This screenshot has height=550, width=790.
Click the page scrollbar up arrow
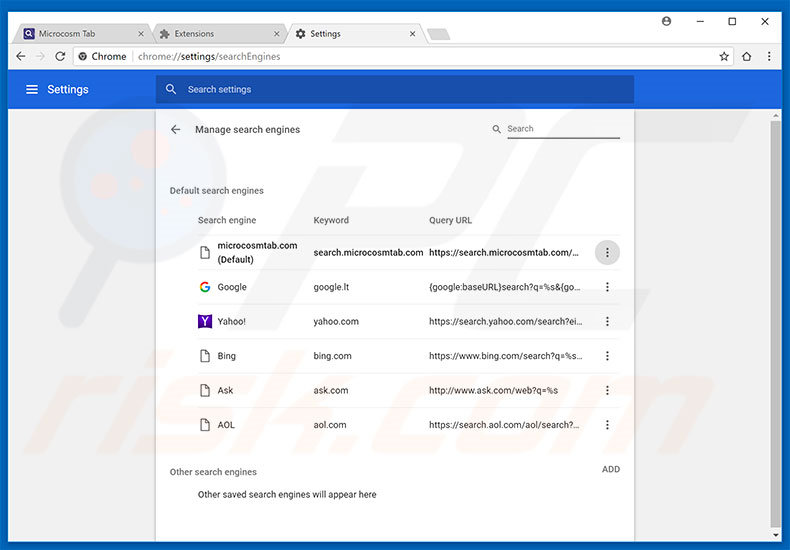(776, 116)
